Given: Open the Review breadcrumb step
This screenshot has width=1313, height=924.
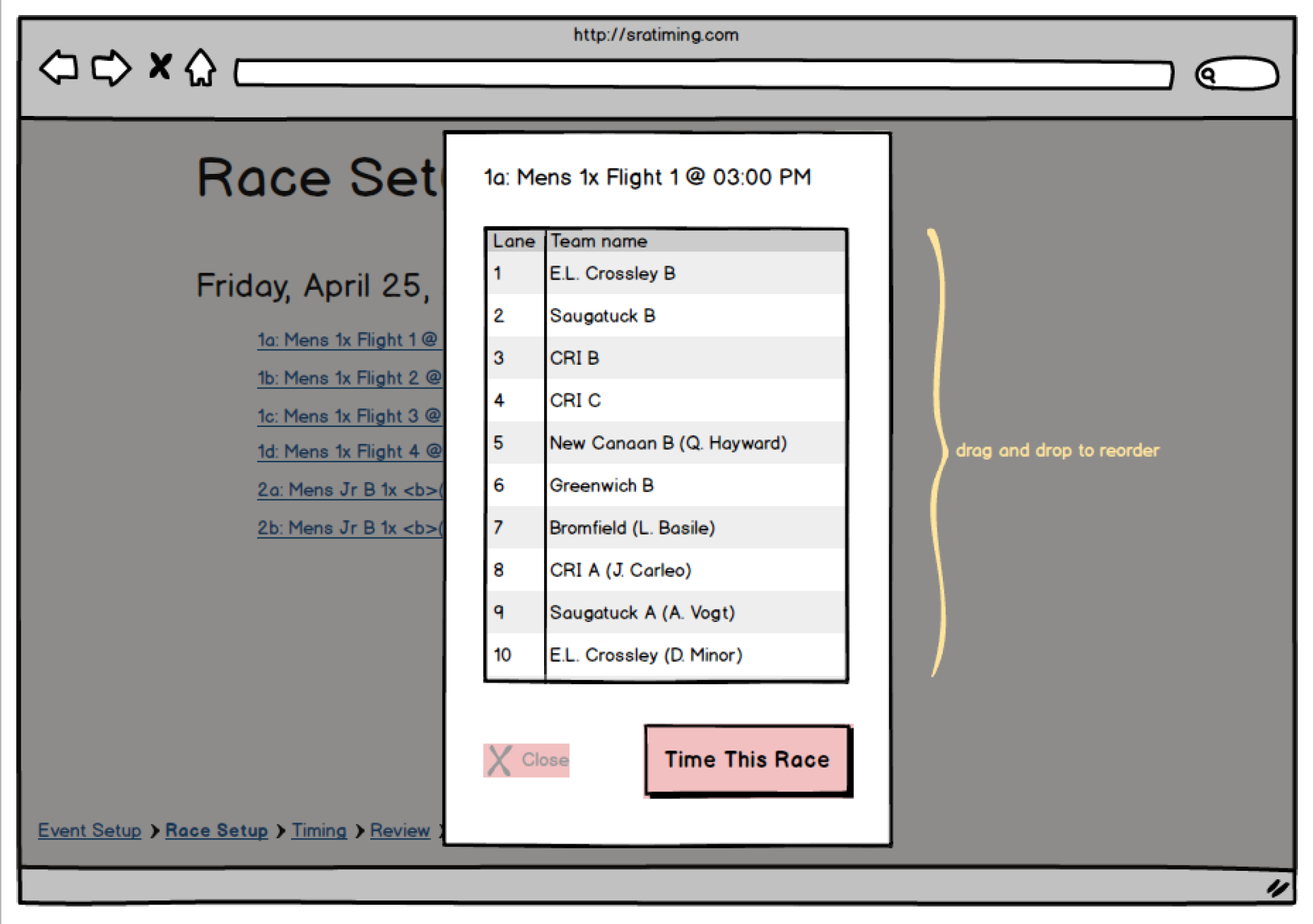Looking at the screenshot, I should coord(399,830).
